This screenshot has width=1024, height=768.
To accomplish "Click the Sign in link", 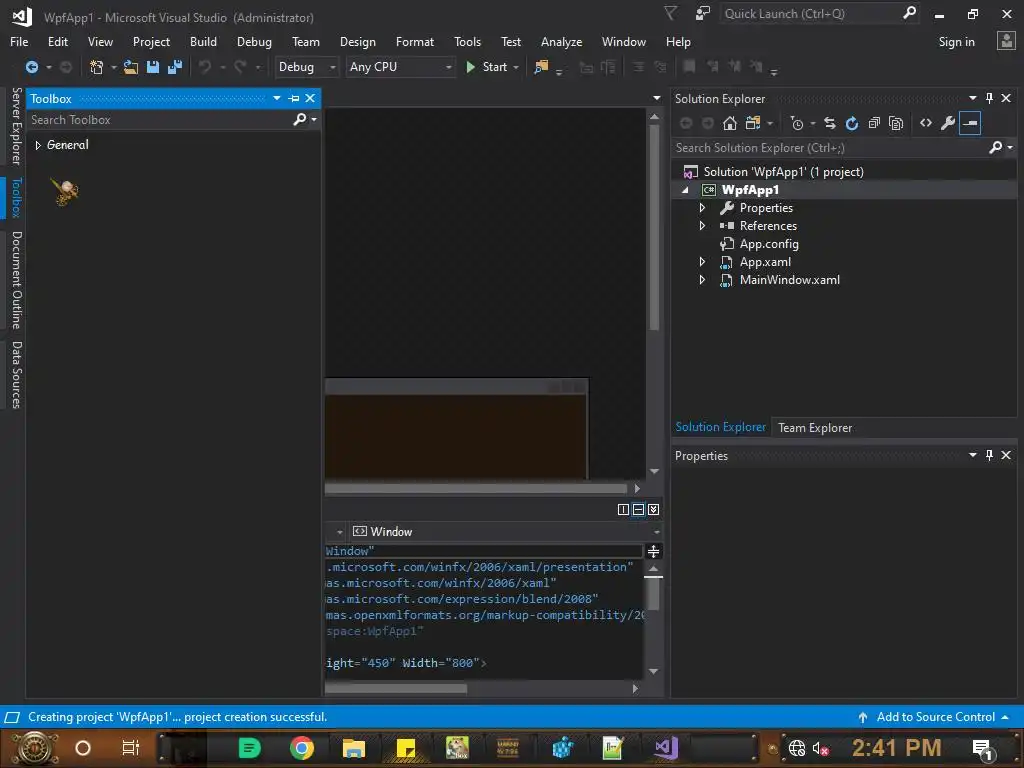I will 956,42.
